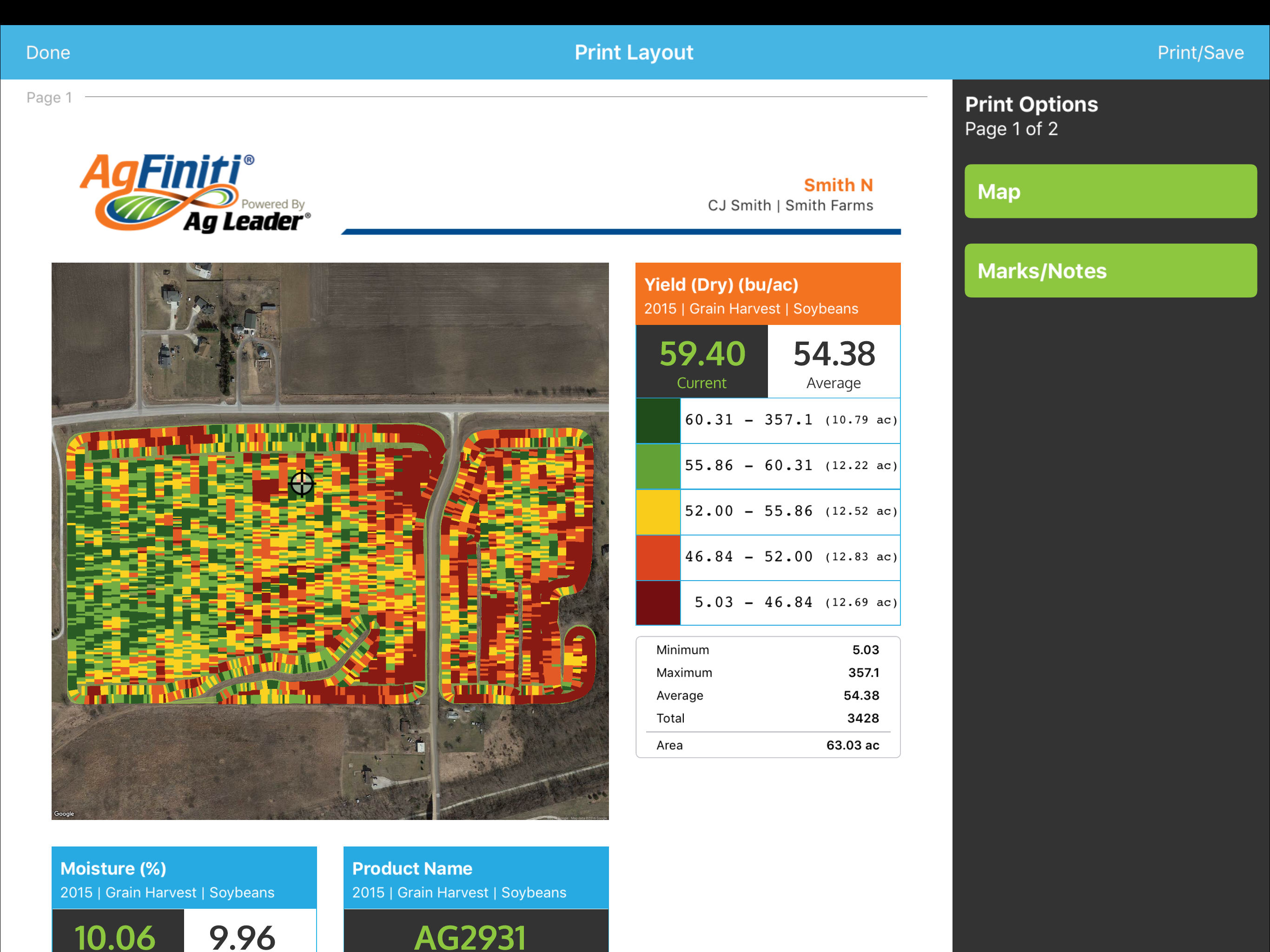The width and height of the screenshot is (1270, 952).
Task: Select the yellow legend swatch
Action: coord(658,512)
